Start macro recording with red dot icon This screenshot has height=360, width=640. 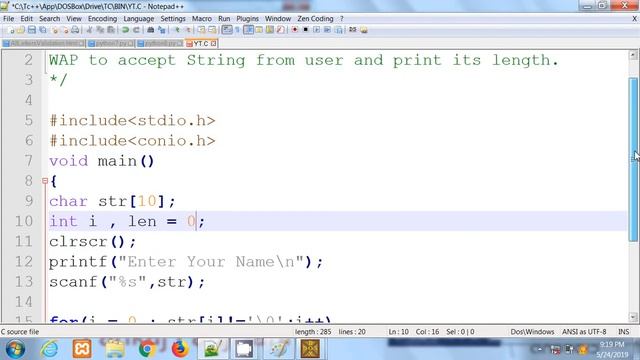tap(295, 30)
